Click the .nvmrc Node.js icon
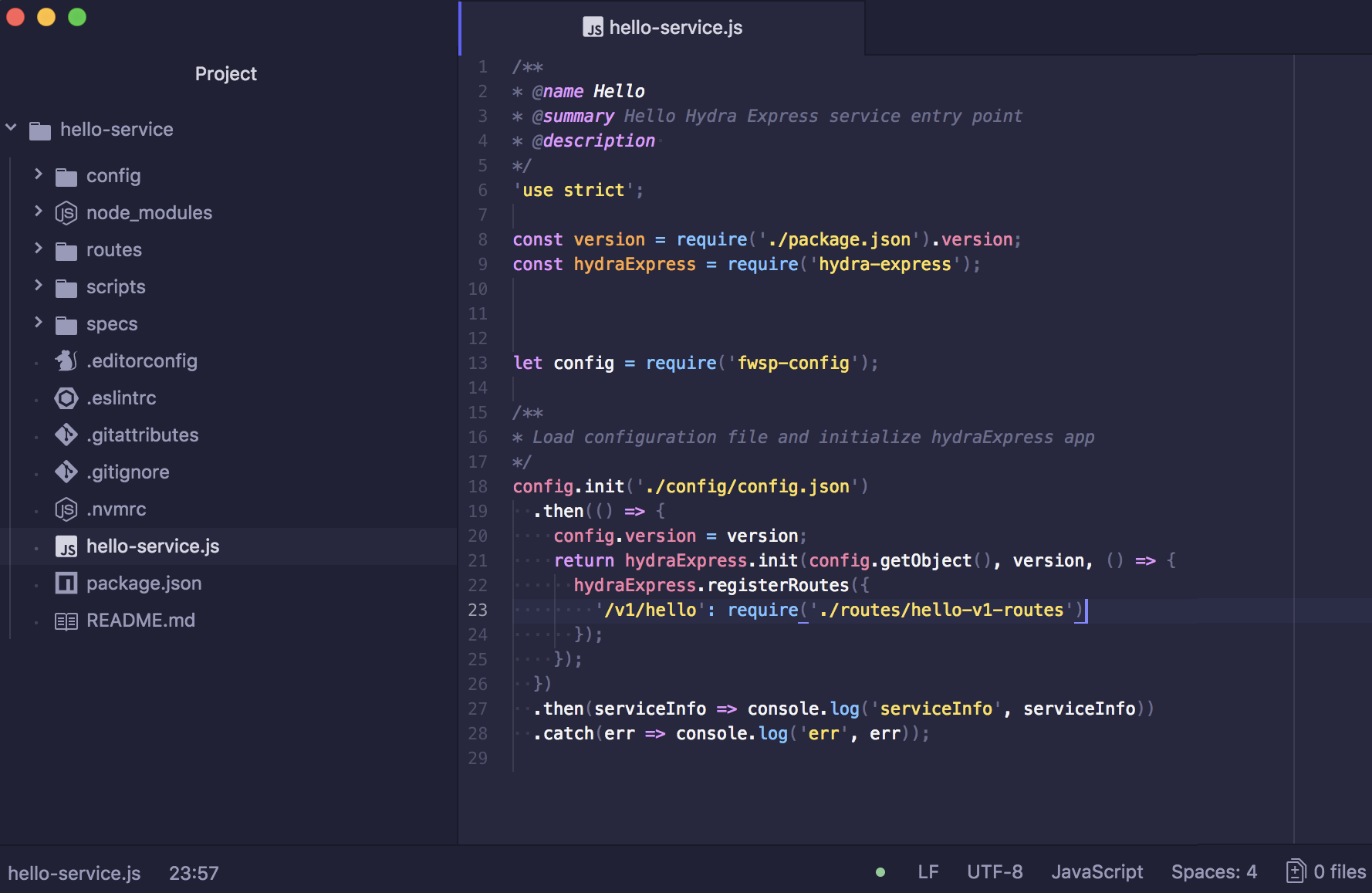The width and height of the screenshot is (1372, 893). [x=66, y=509]
